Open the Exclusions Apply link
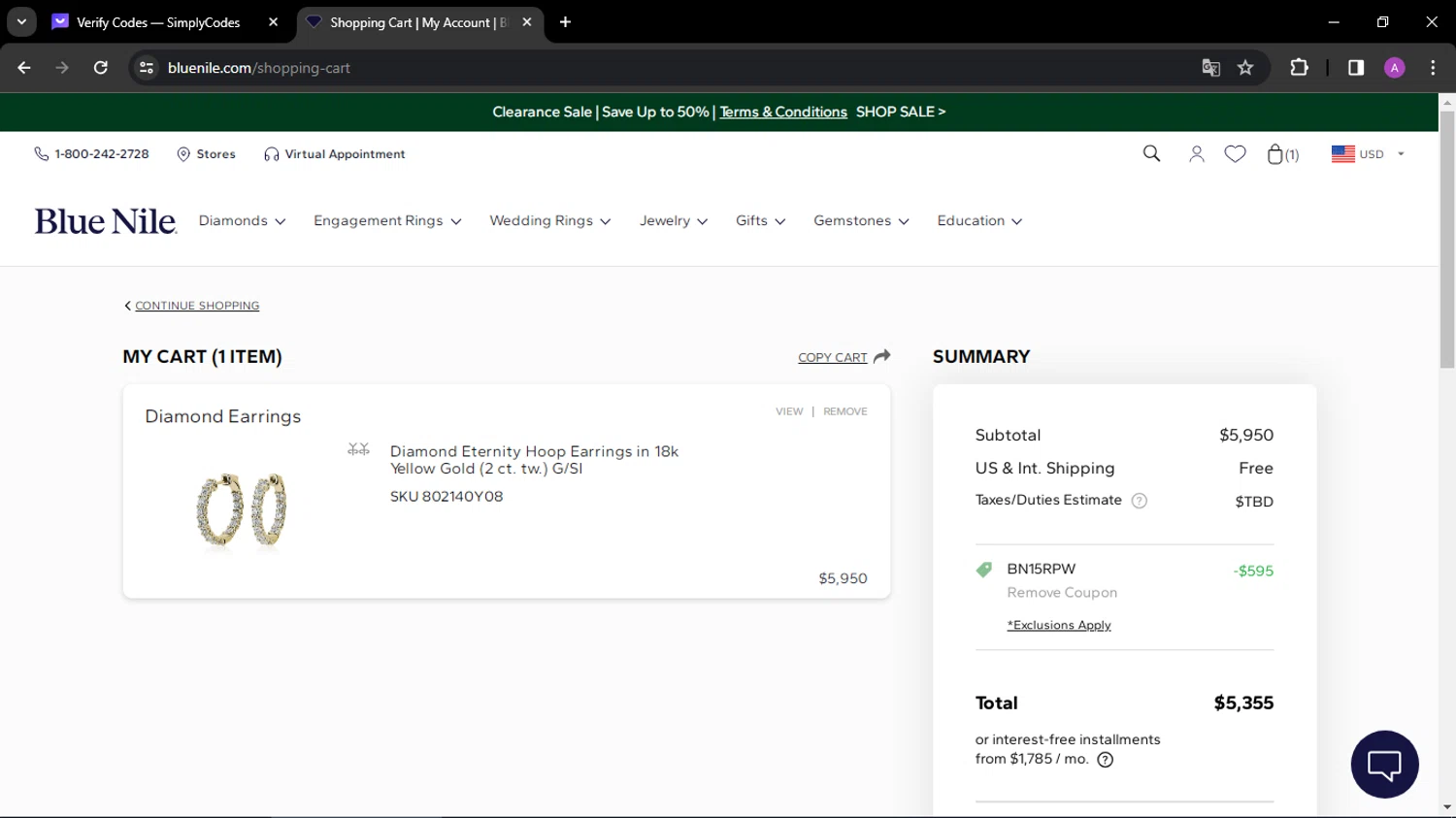The image size is (1456, 818). [x=1059, y=626]
